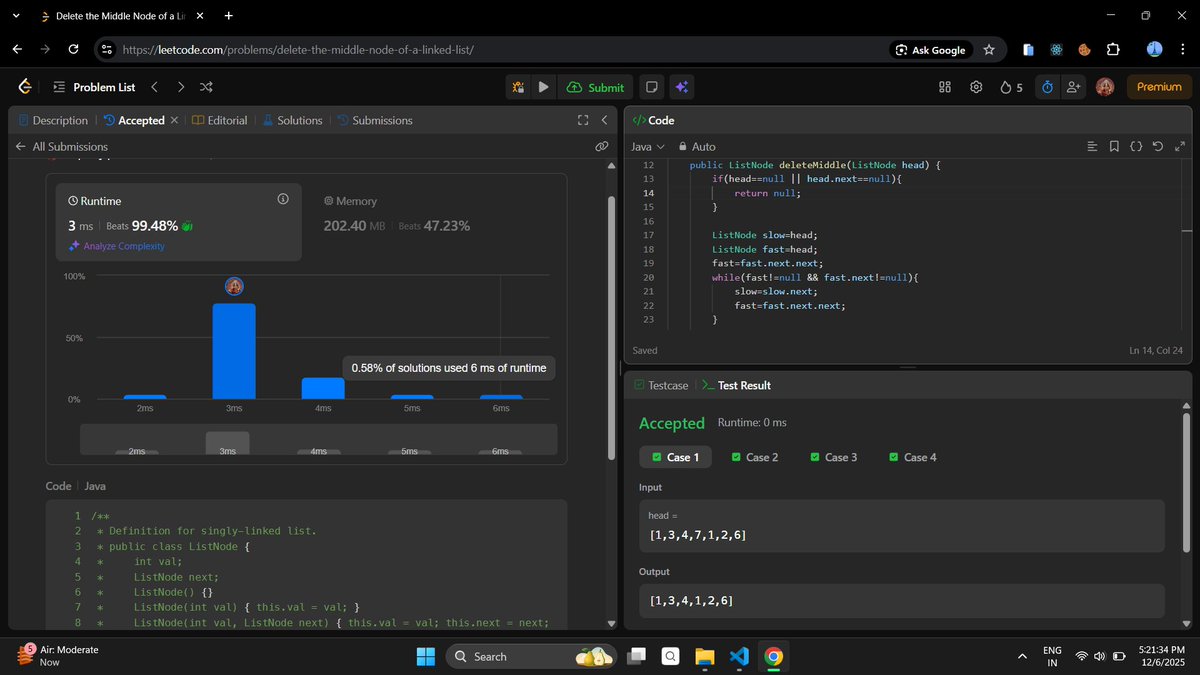The image size is (1200, 675).
Task: Open the LeetCode home logo
Action: (24, 87)
